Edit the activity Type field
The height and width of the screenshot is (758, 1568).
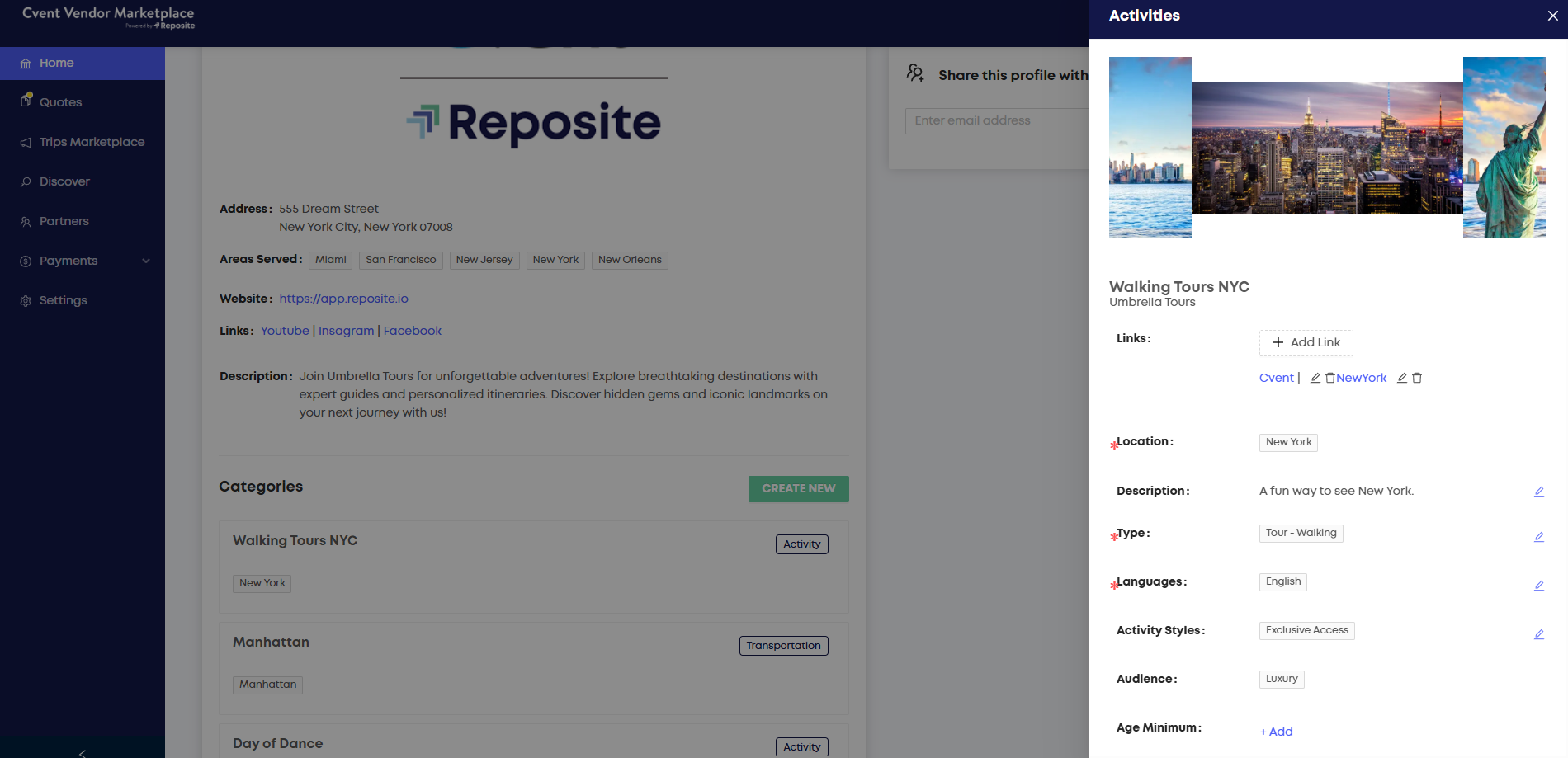(x=1539, y=537)
